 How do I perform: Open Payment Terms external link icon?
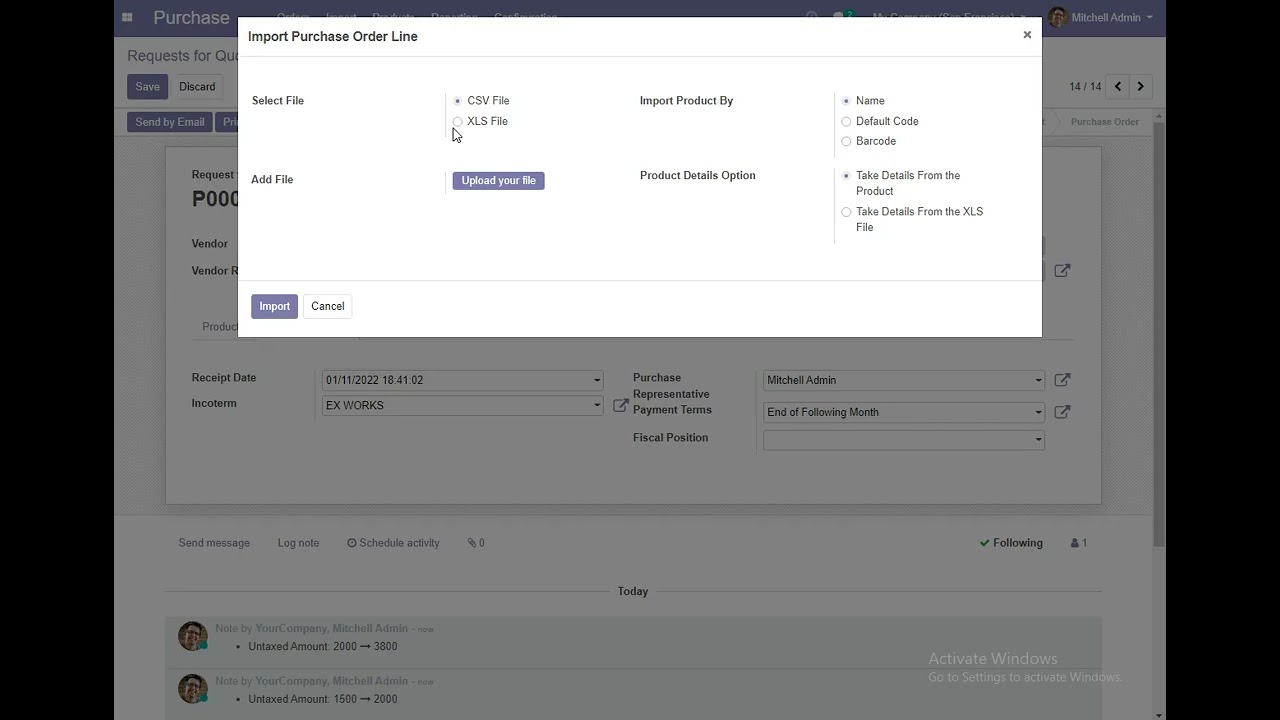tap(1062, 412)
